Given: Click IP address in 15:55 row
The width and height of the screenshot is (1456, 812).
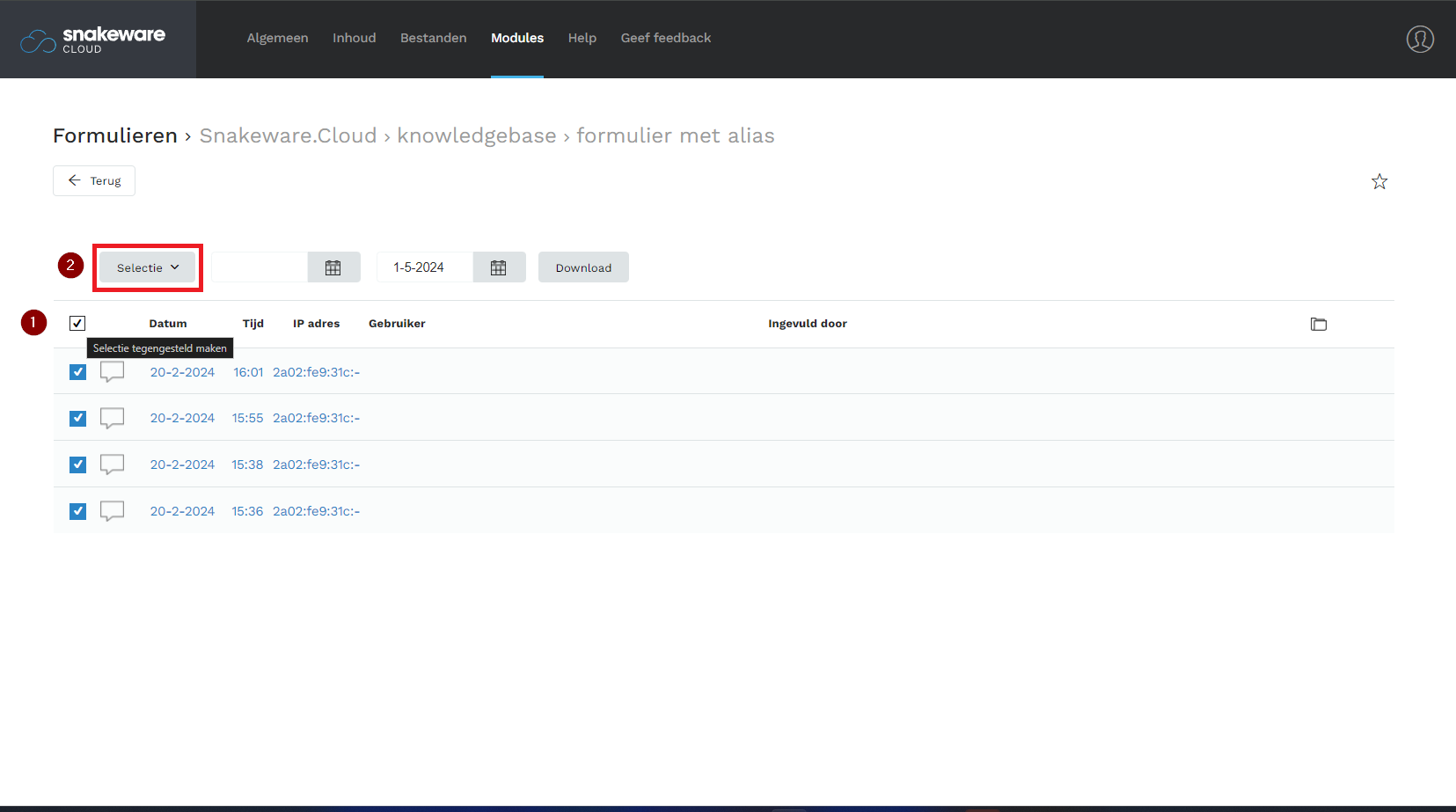Looking at the screenshot, I should click(x=317, y=418).
